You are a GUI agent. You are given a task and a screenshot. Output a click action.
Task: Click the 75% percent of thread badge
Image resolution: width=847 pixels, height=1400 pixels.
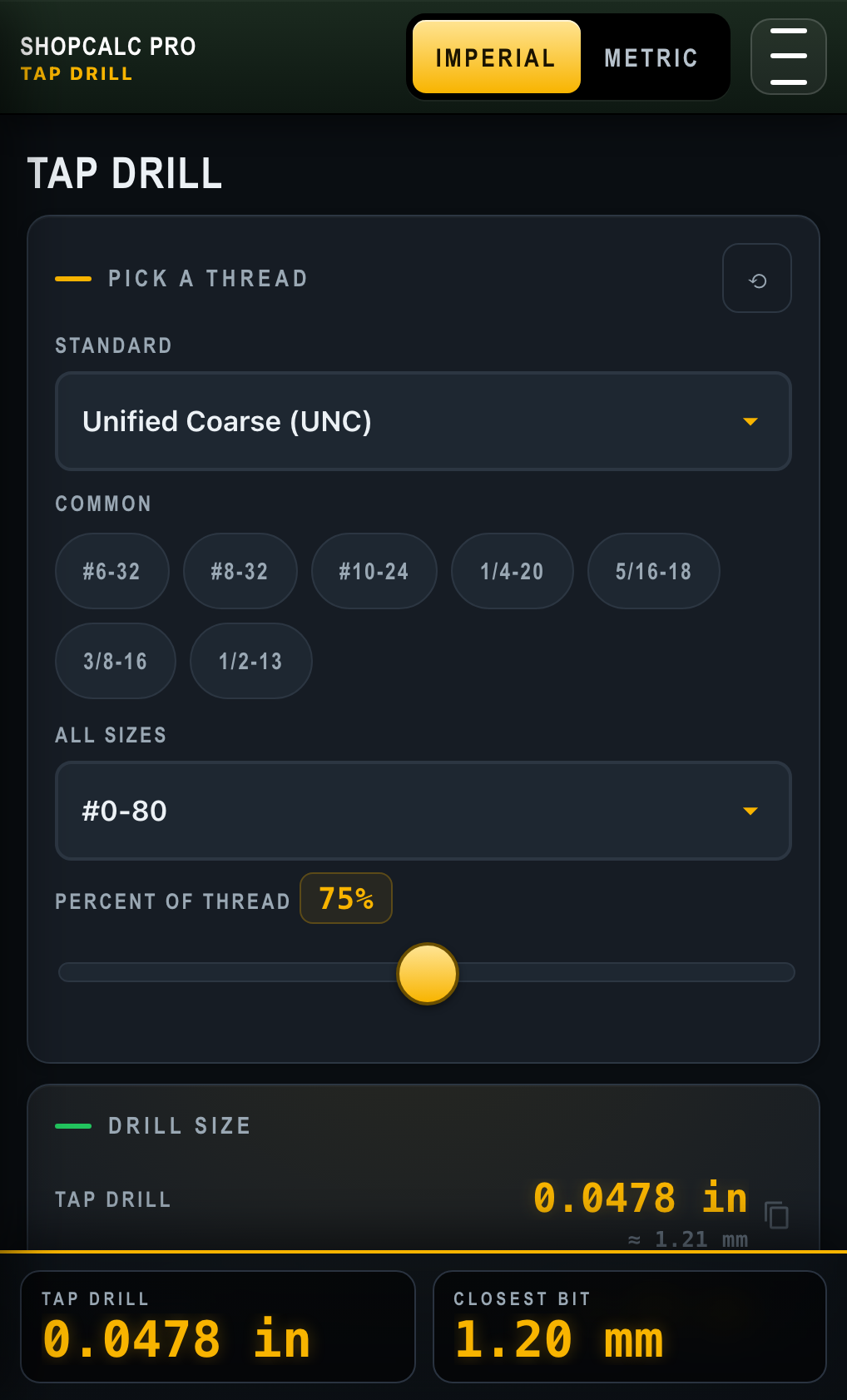click(346, 897)
